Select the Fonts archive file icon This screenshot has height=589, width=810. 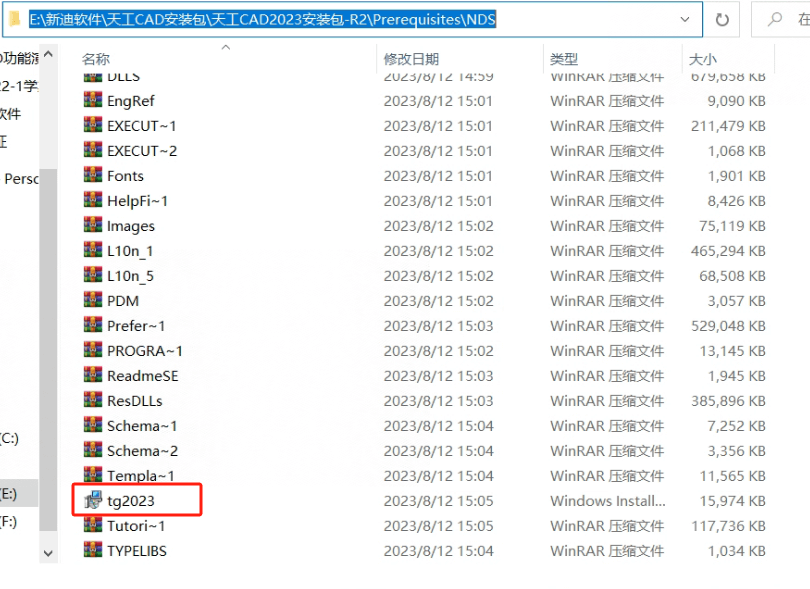pyautogui.click(x=93, y=175)
